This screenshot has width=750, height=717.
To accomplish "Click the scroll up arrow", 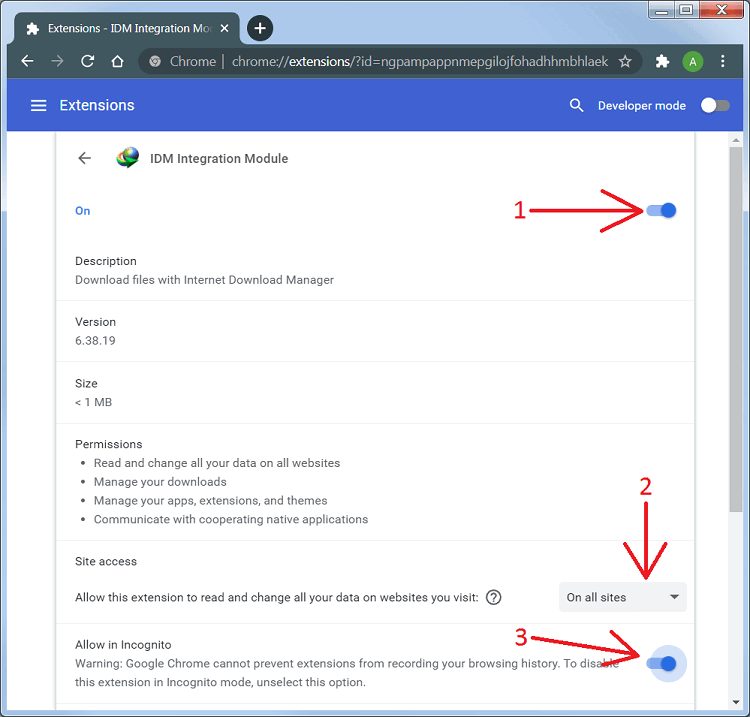I will coord(736,140).
